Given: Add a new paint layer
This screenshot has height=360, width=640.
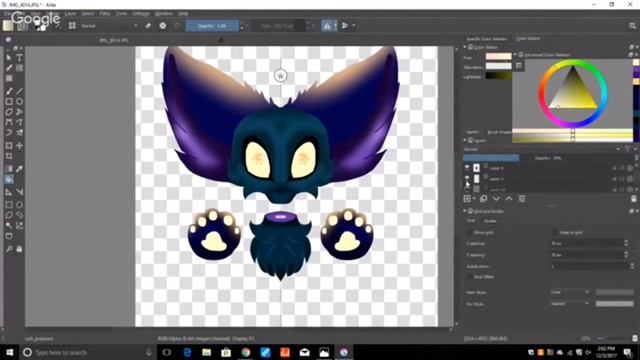Looking at the screenshot, I should pos(467,199).
